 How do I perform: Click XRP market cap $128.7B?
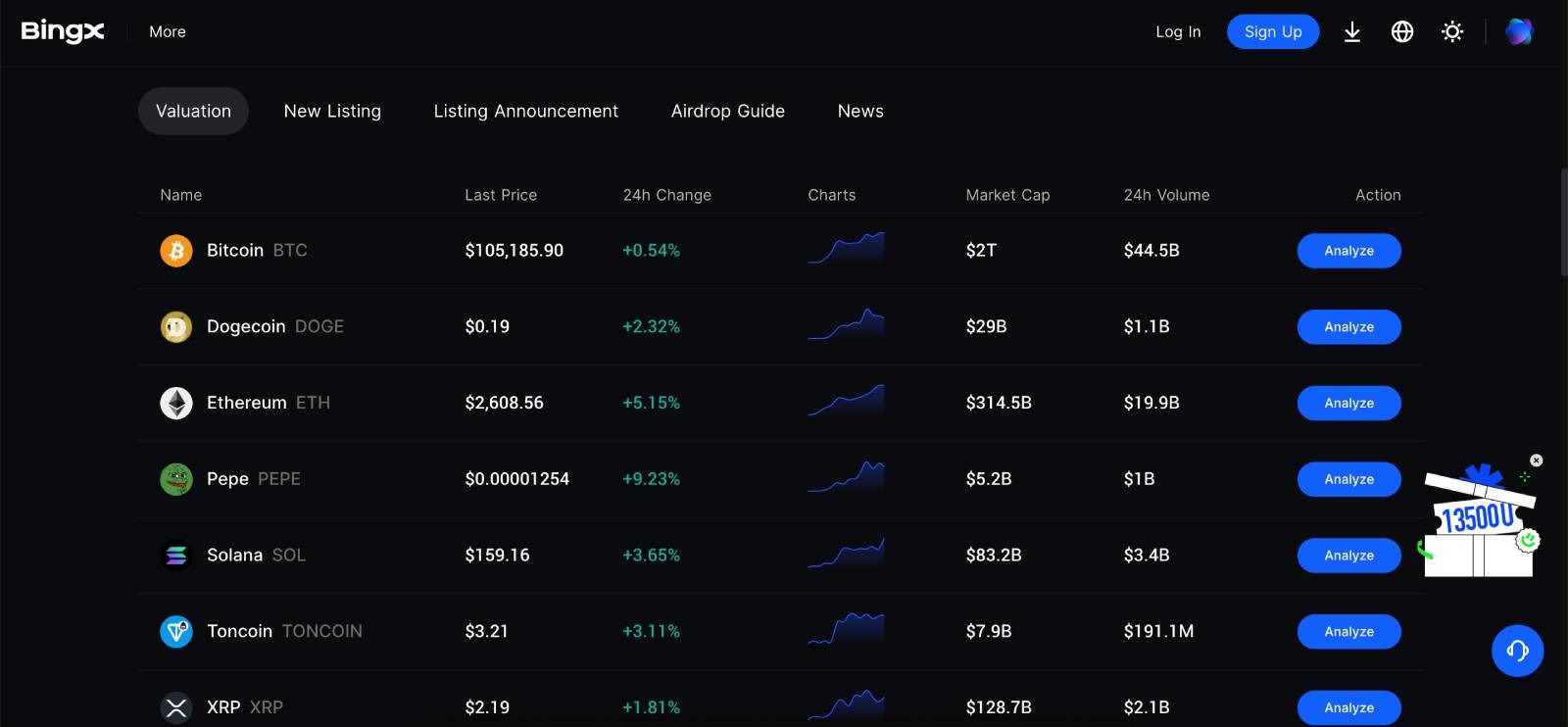[999, 707]
